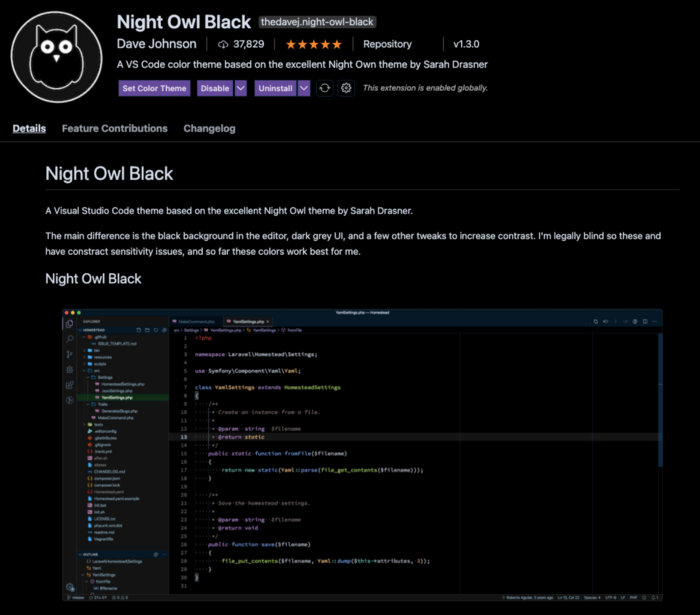
Task: Click the five-star rating
Action: pos(314,44)
